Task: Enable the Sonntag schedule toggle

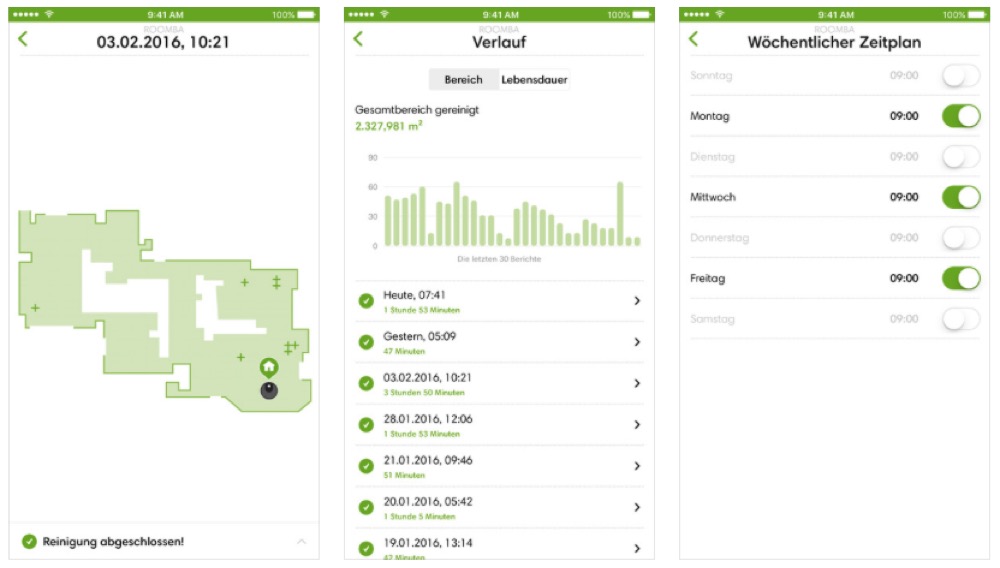Action: [960, 76]
